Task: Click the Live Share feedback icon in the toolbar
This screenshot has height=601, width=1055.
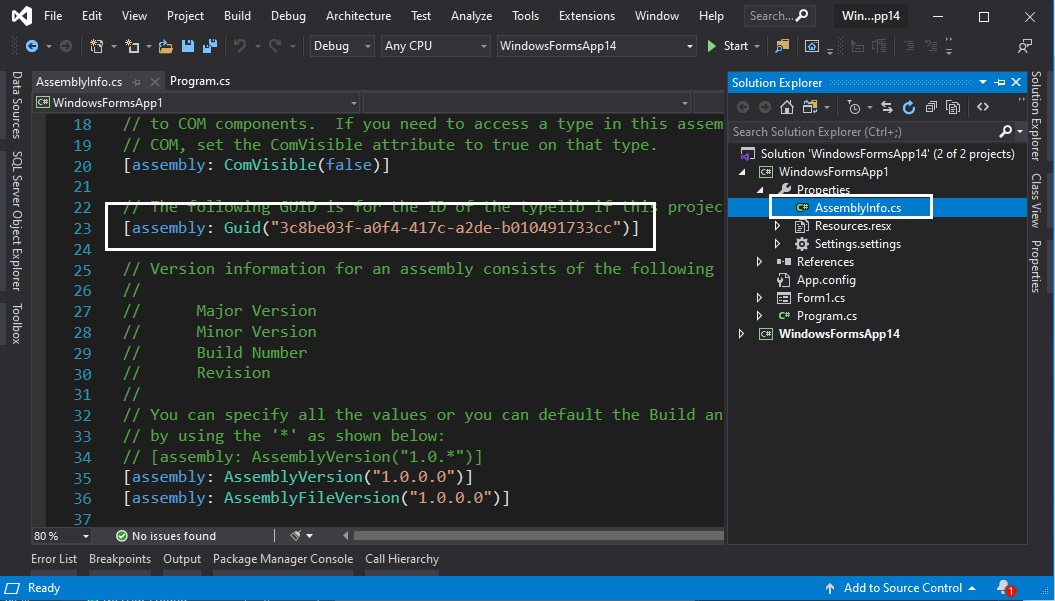Action: click(1025, 46)
